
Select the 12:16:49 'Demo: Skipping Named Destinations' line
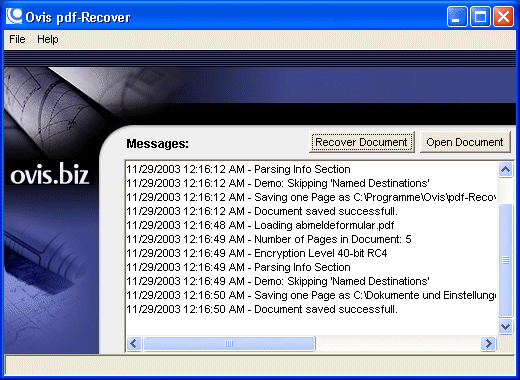[278, 281]
